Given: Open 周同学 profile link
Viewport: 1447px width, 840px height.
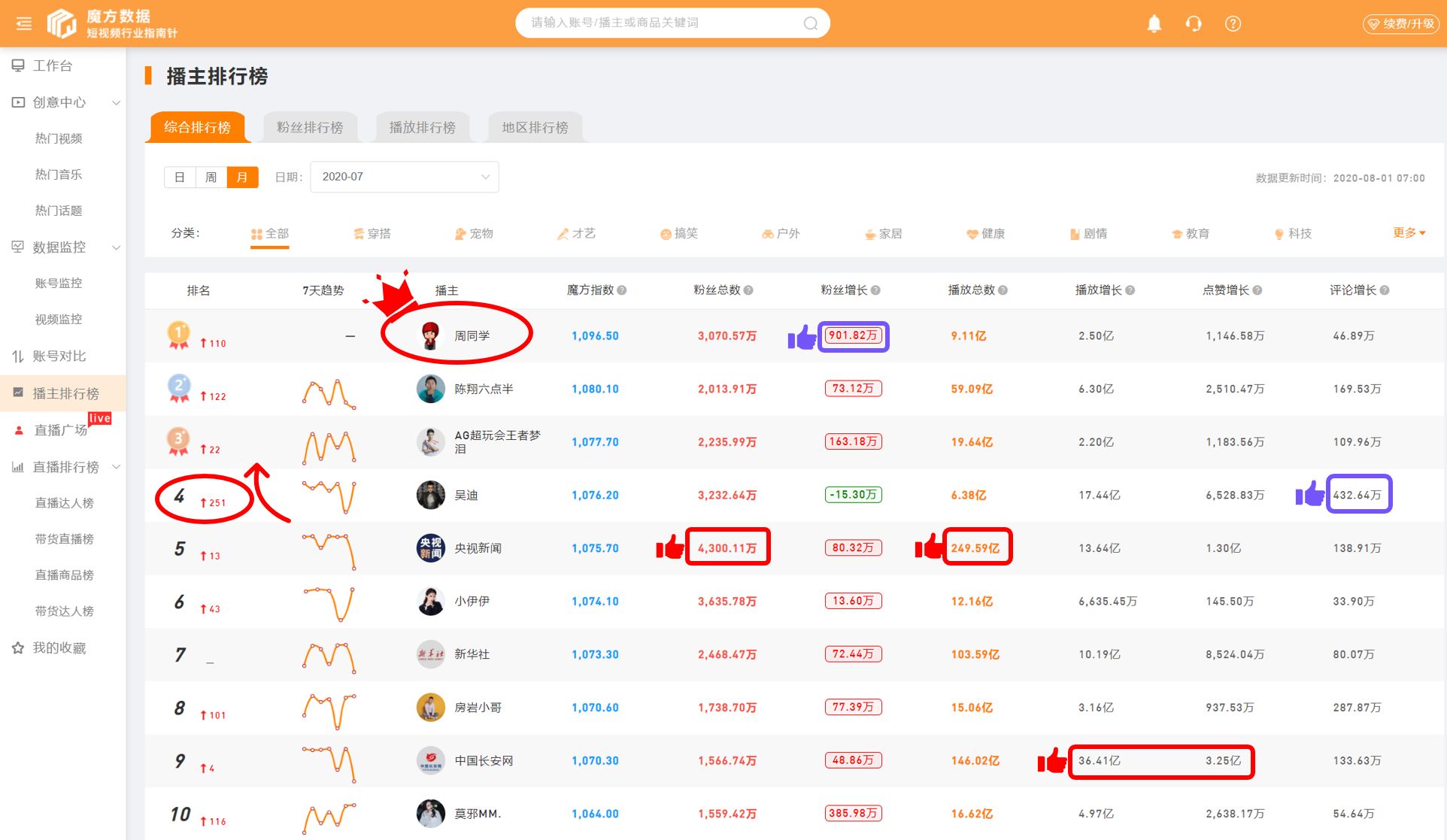Looking at the screenshot, I should tap(472, 335).
